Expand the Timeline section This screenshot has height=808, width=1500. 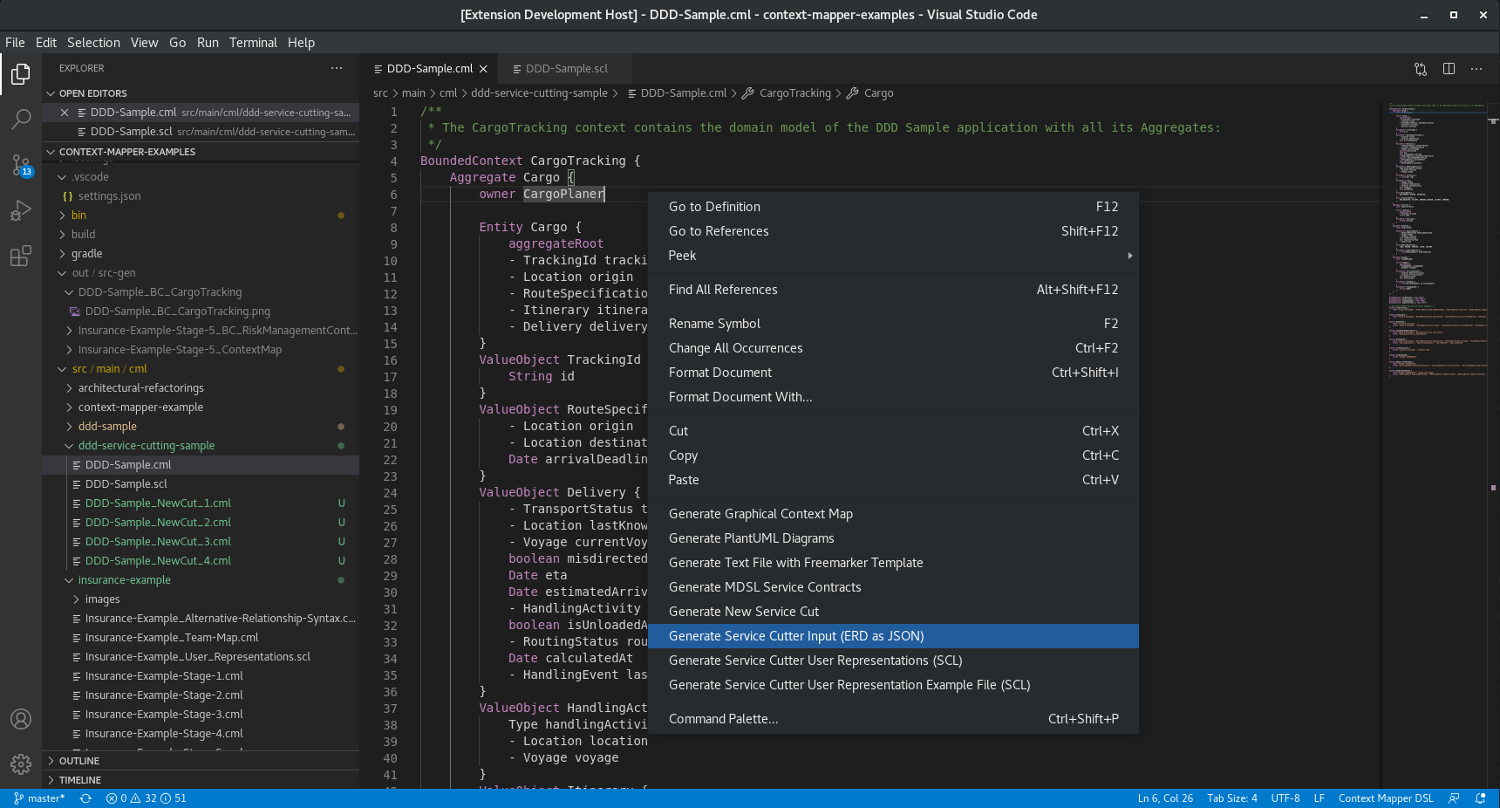200,780
